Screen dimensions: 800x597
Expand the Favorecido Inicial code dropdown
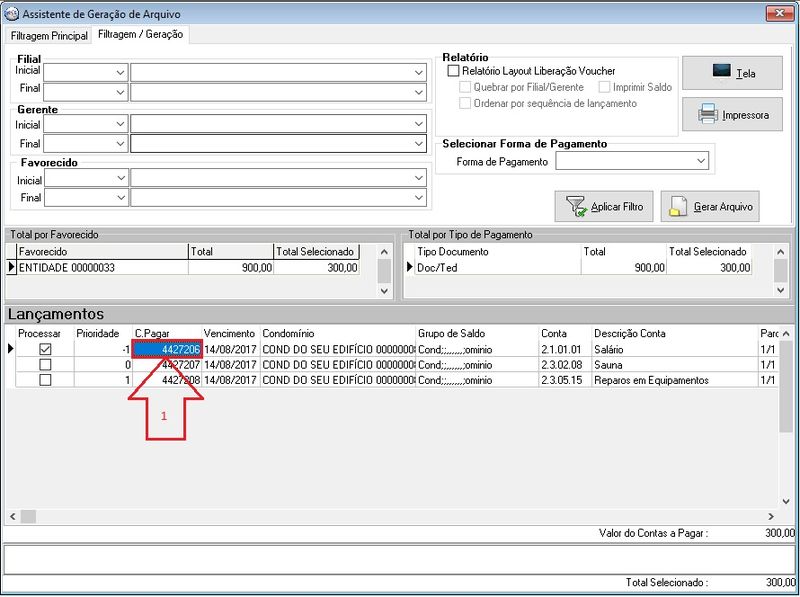point(120,178)
